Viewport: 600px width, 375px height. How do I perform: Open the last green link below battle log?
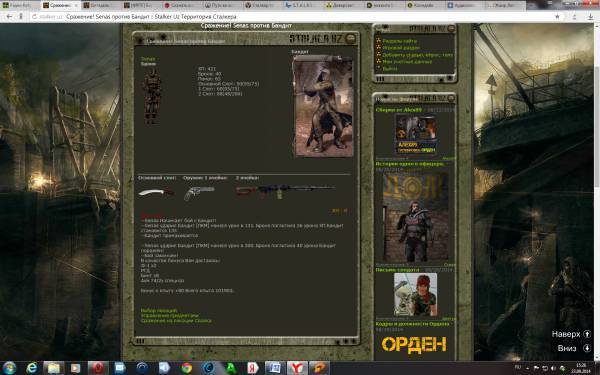coord(176,321)
